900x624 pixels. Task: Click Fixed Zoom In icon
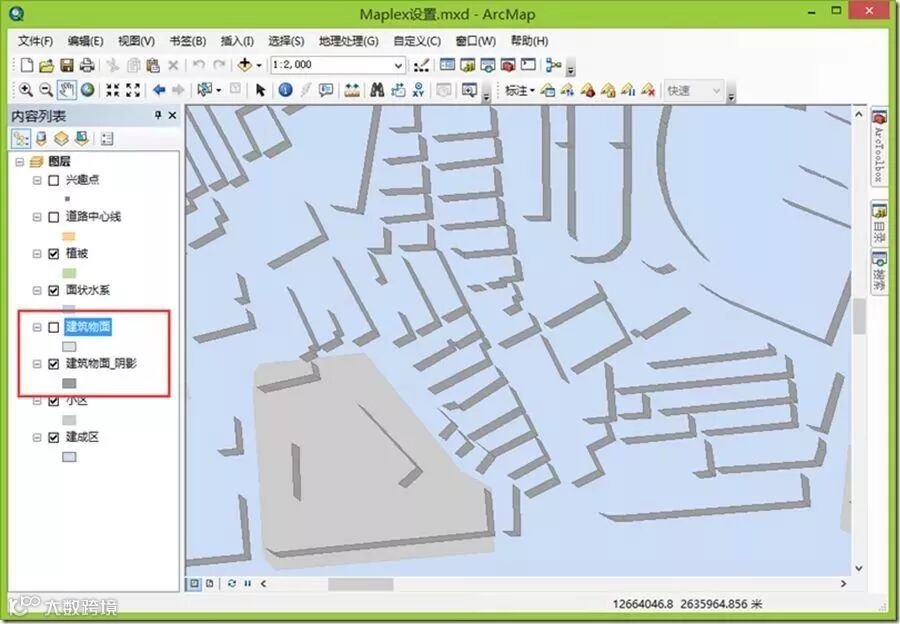pyautogui.click(x=112, y=90)
